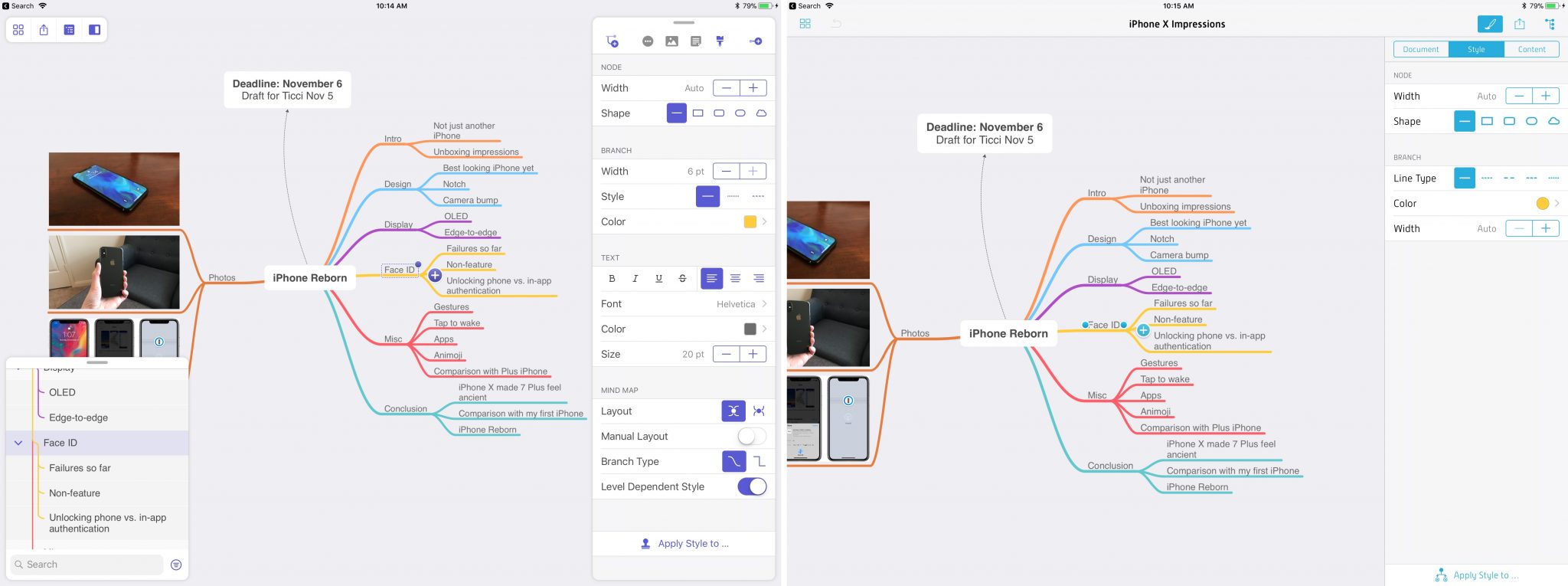
Task: Select Edge-to-edge row in outline panel
Action: [97, 417]
